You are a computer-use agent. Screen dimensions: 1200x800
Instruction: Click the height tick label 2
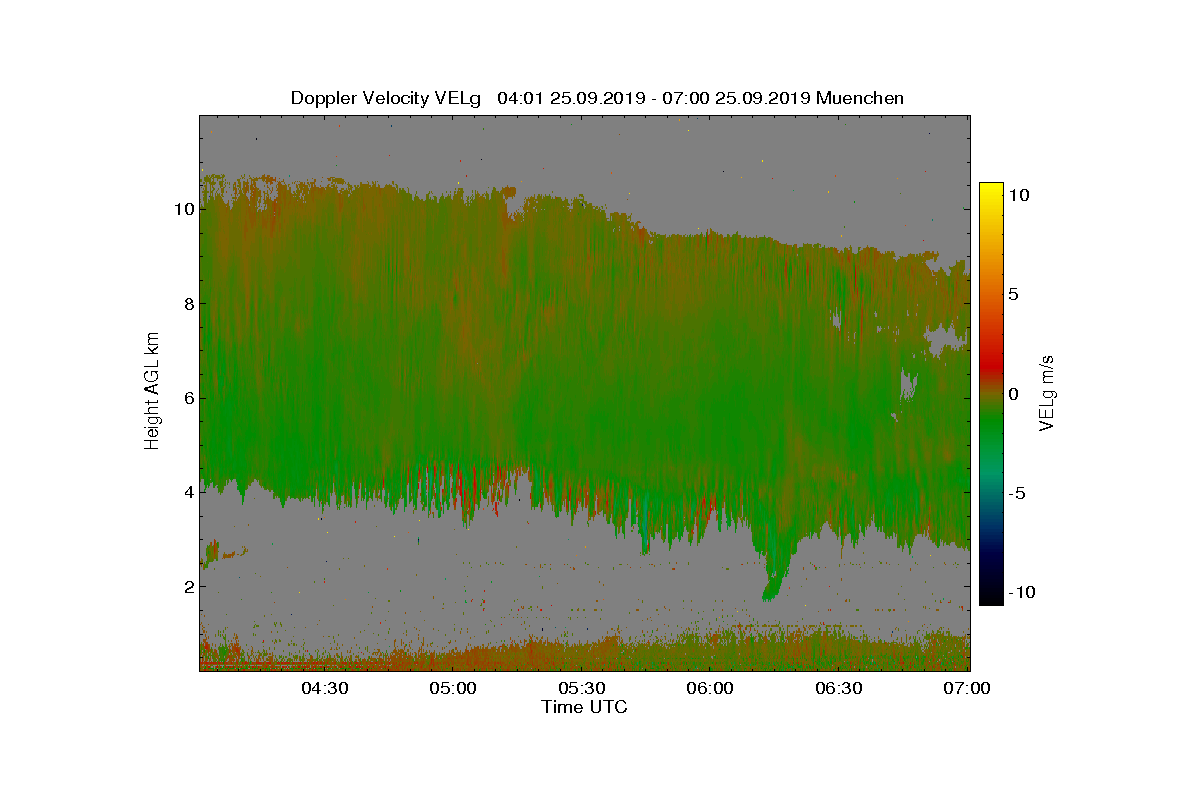pyautogui.click(x=187, y=586)
